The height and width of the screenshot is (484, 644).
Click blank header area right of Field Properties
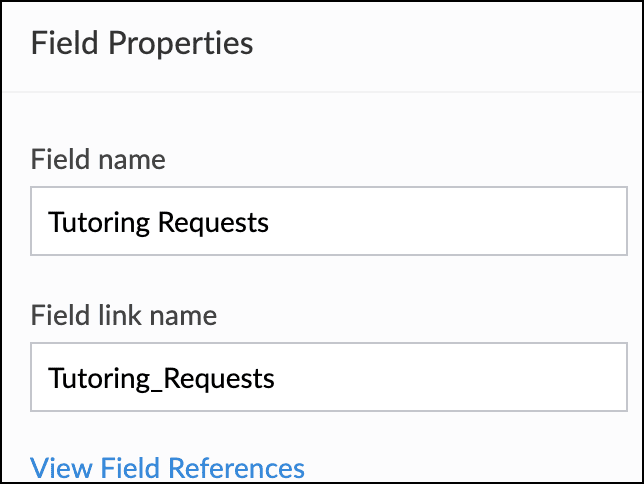450,44
